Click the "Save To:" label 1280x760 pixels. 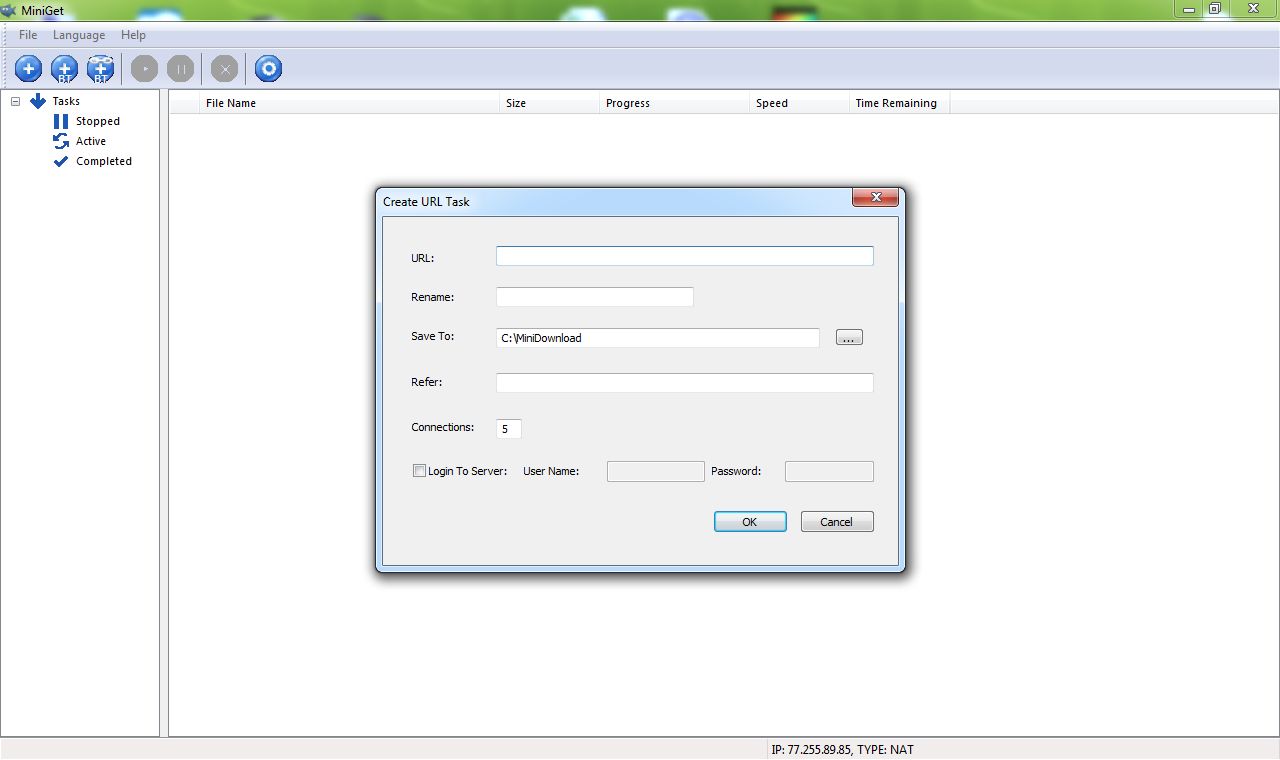(x=433, y=336)
